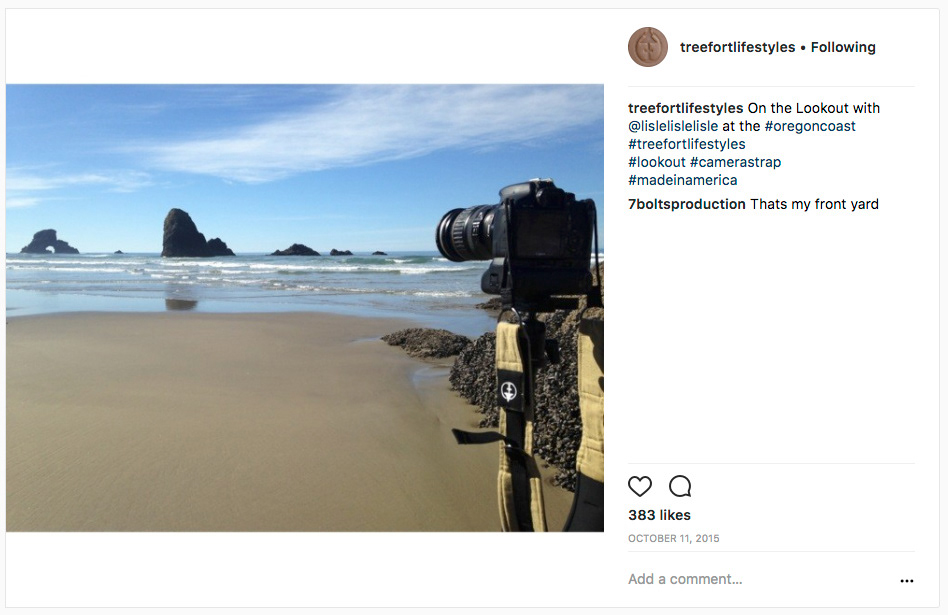
Task: Open comments using the speech bubble icon
Action: (680, 486)
